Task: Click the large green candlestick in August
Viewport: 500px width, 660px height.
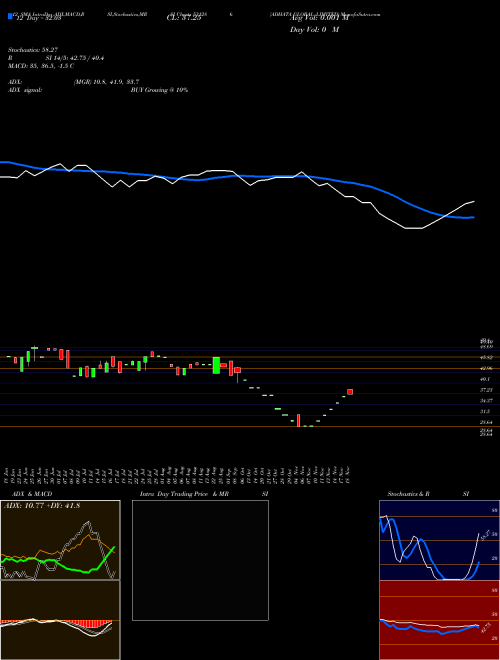Action: coord(216,365)
